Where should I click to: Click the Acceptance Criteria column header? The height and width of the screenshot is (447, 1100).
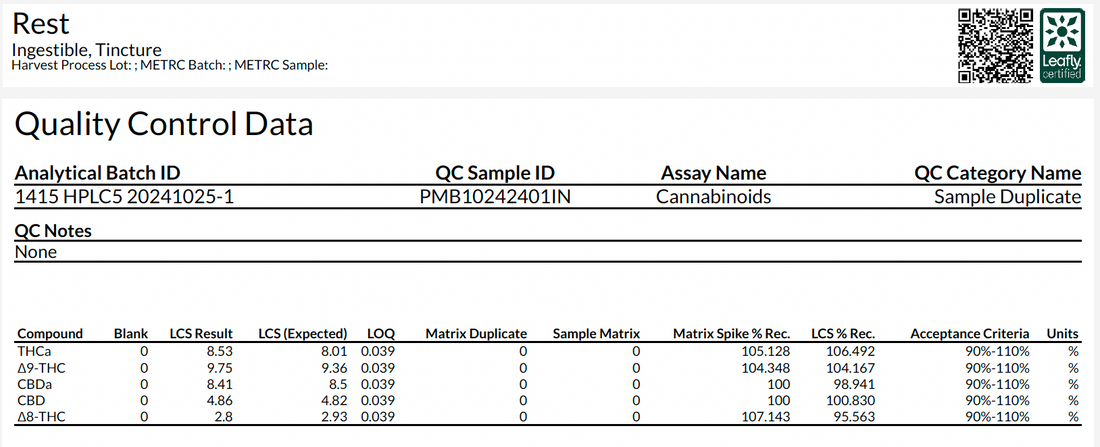click(x=969, y=333)
